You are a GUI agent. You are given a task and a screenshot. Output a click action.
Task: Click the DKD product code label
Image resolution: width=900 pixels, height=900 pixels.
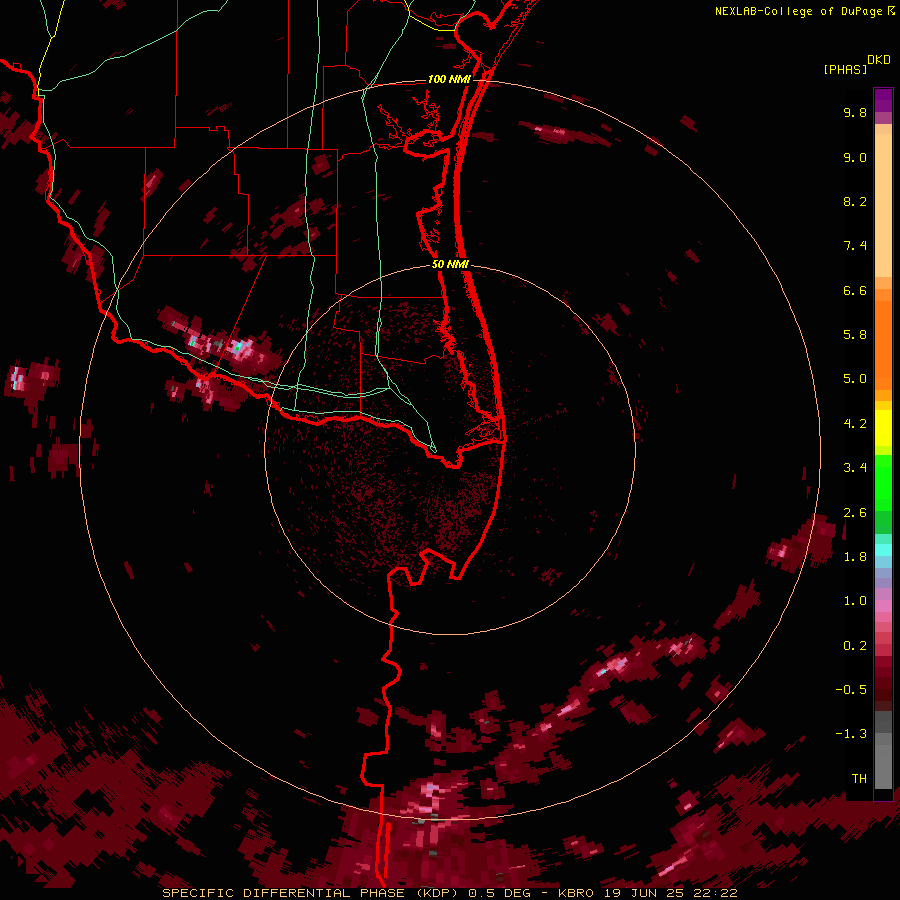tap(878, 60)
